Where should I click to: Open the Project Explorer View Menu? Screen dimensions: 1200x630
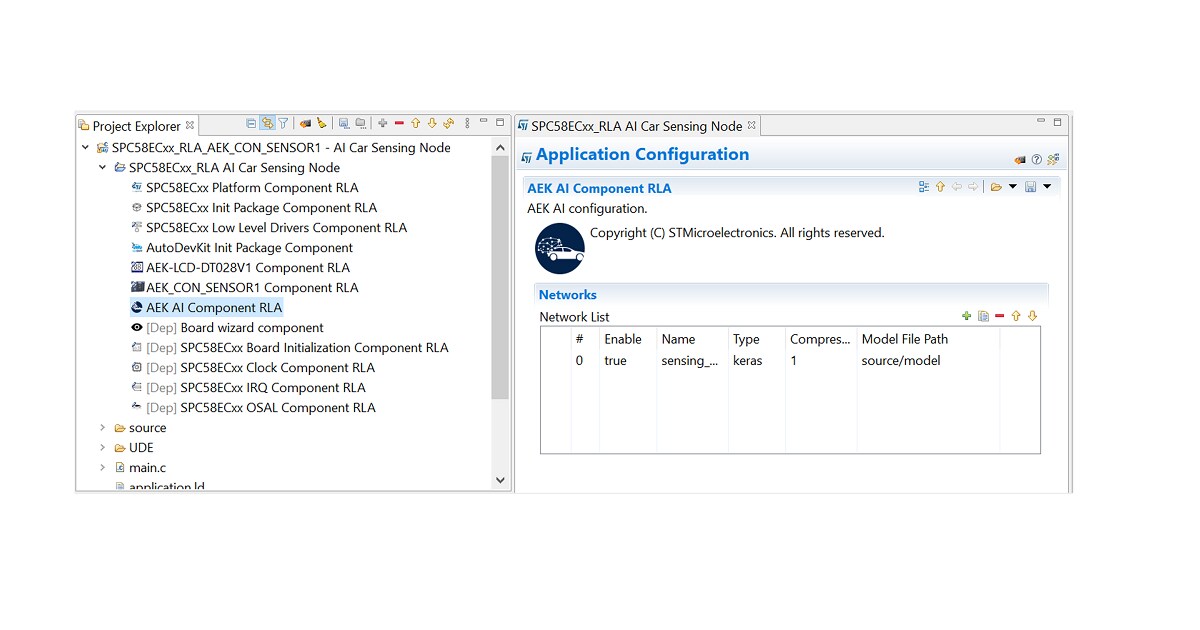pyautogui.click(x=467, y=124)
